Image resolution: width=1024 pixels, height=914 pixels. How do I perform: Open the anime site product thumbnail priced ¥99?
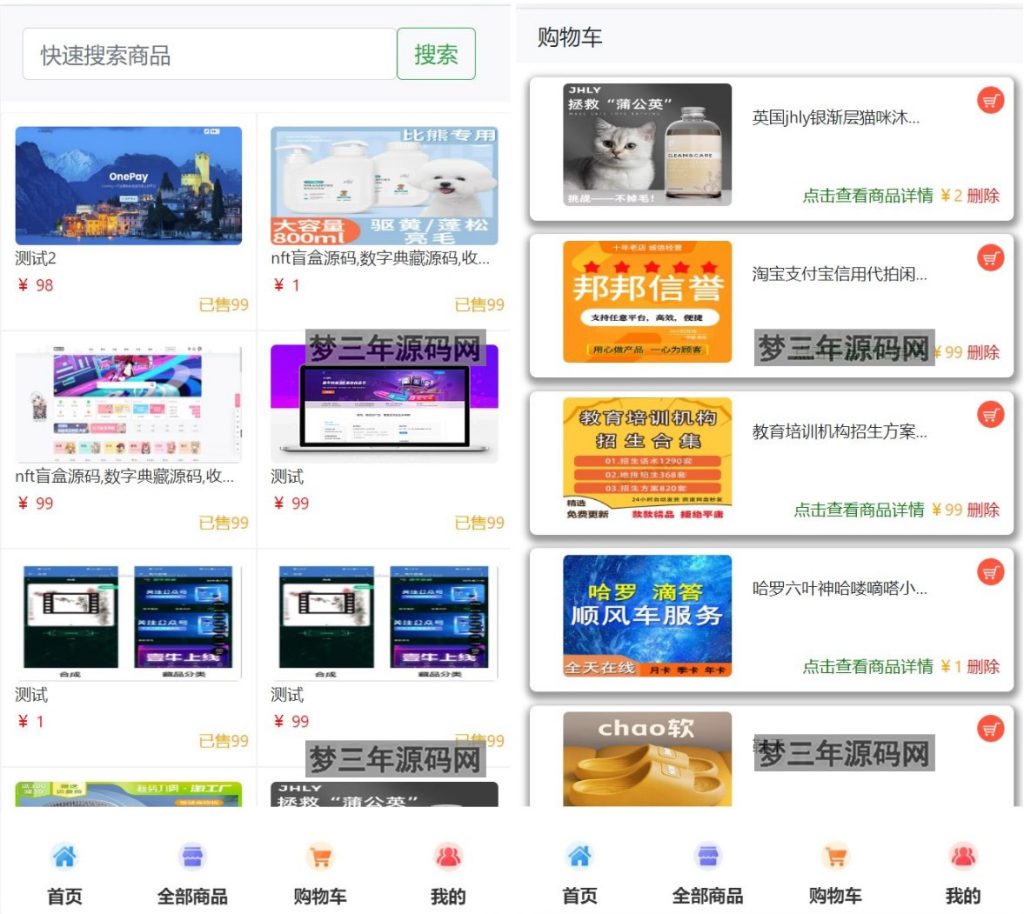pyautogui.click(x=129, y=403)
